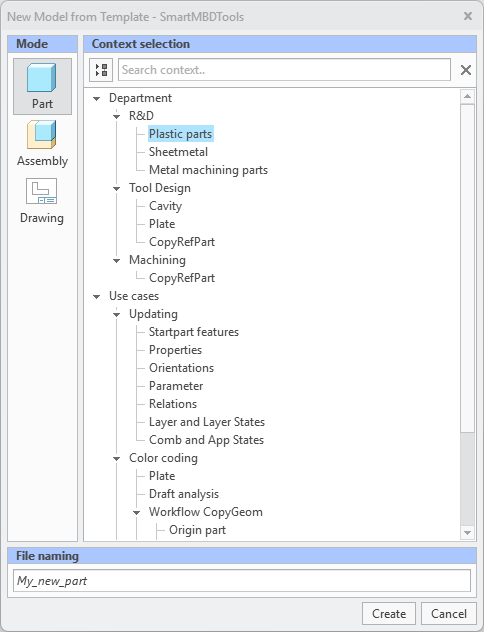Click the Cancel button
Viewport: 484px width, 632px height.
449,613
